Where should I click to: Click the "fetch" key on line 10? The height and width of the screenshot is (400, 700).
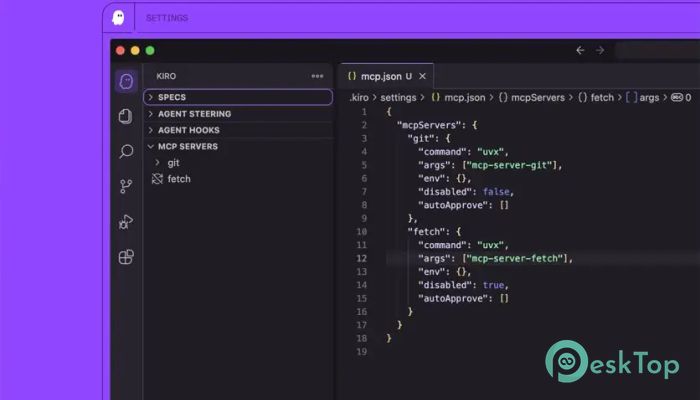pyautogui.click(x=426, y=232)
